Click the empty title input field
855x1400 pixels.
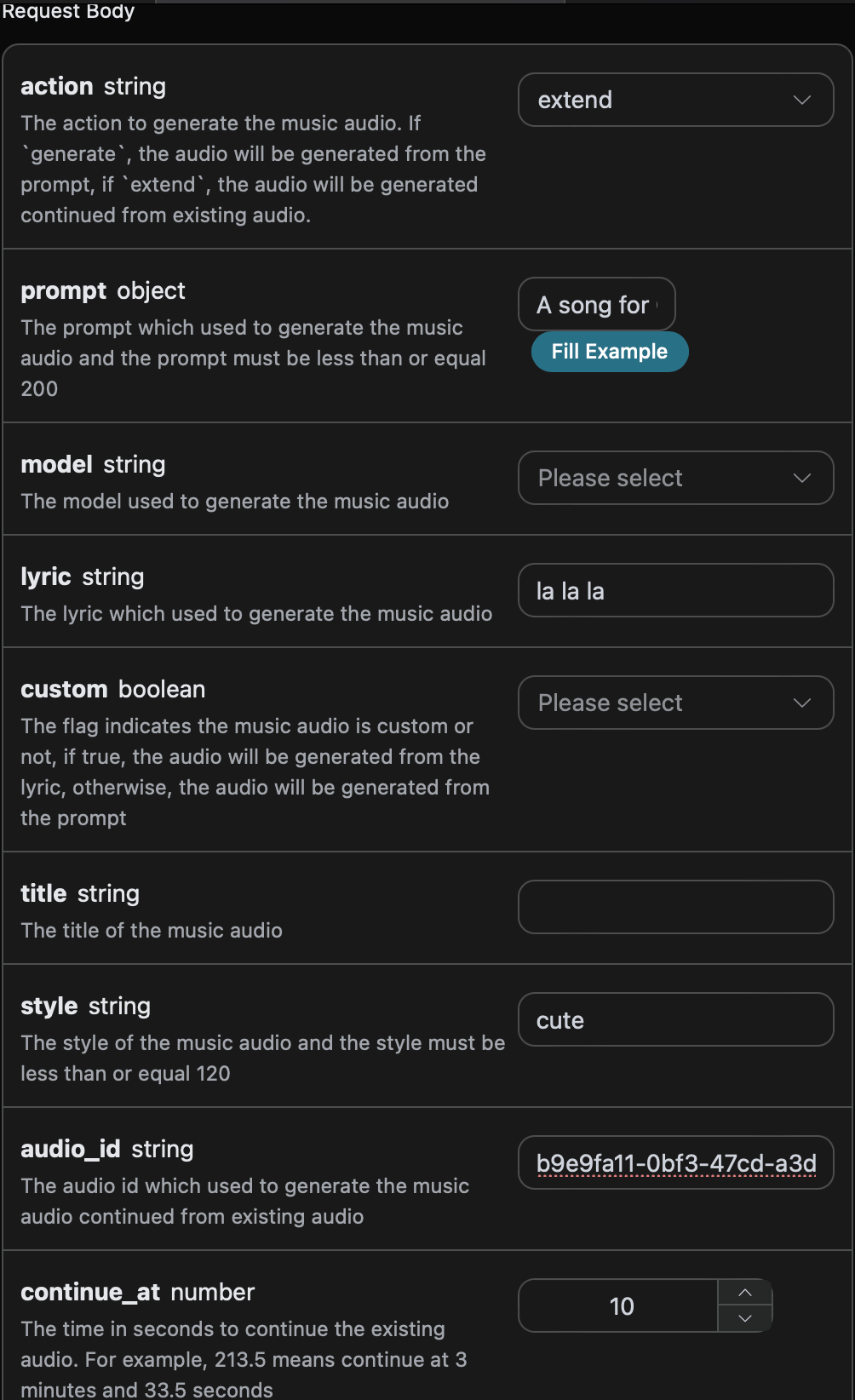pos(675,907)
